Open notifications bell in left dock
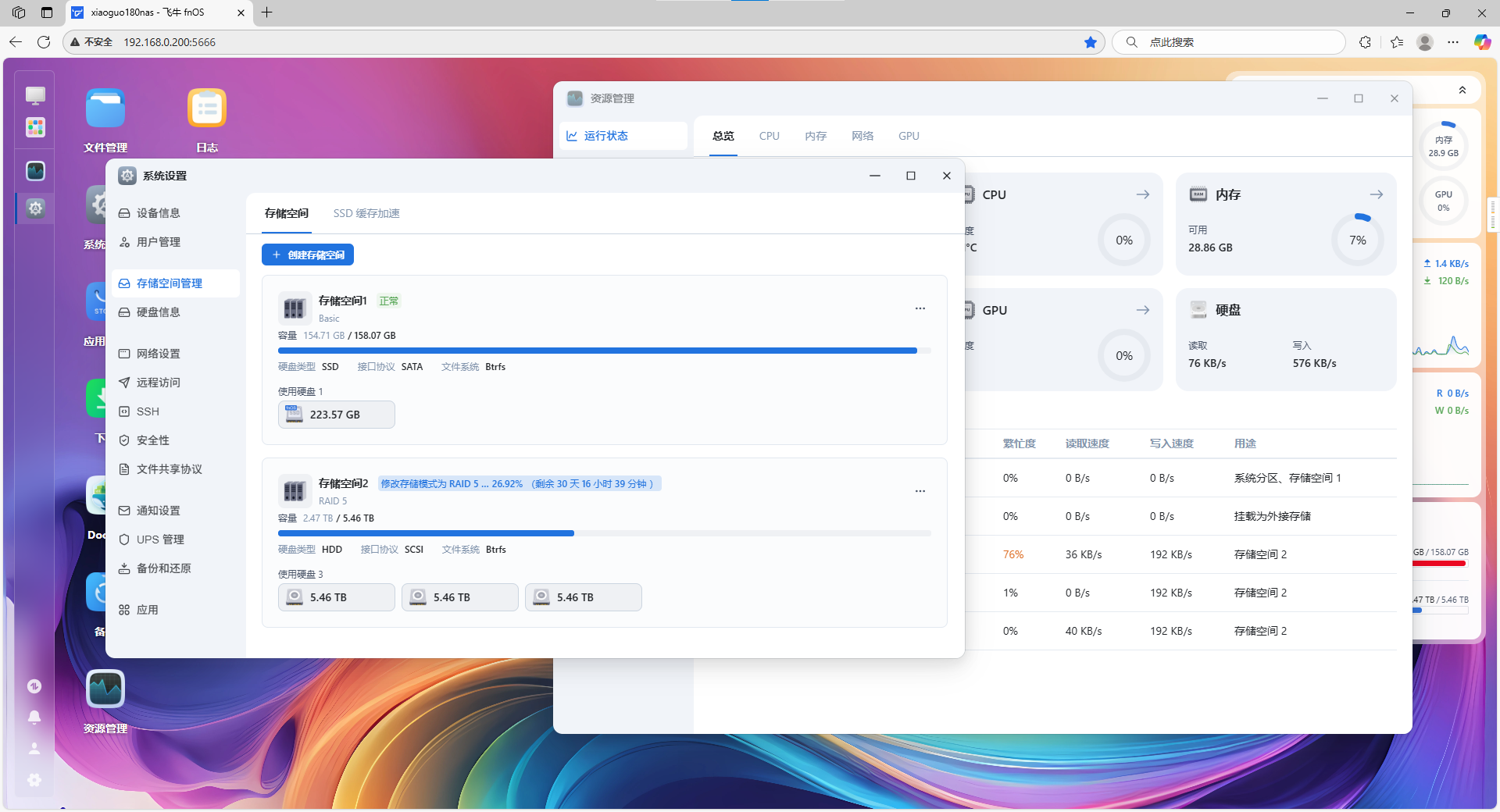The height and width of the screenshot is (812, 1500). tap(34, 717)
